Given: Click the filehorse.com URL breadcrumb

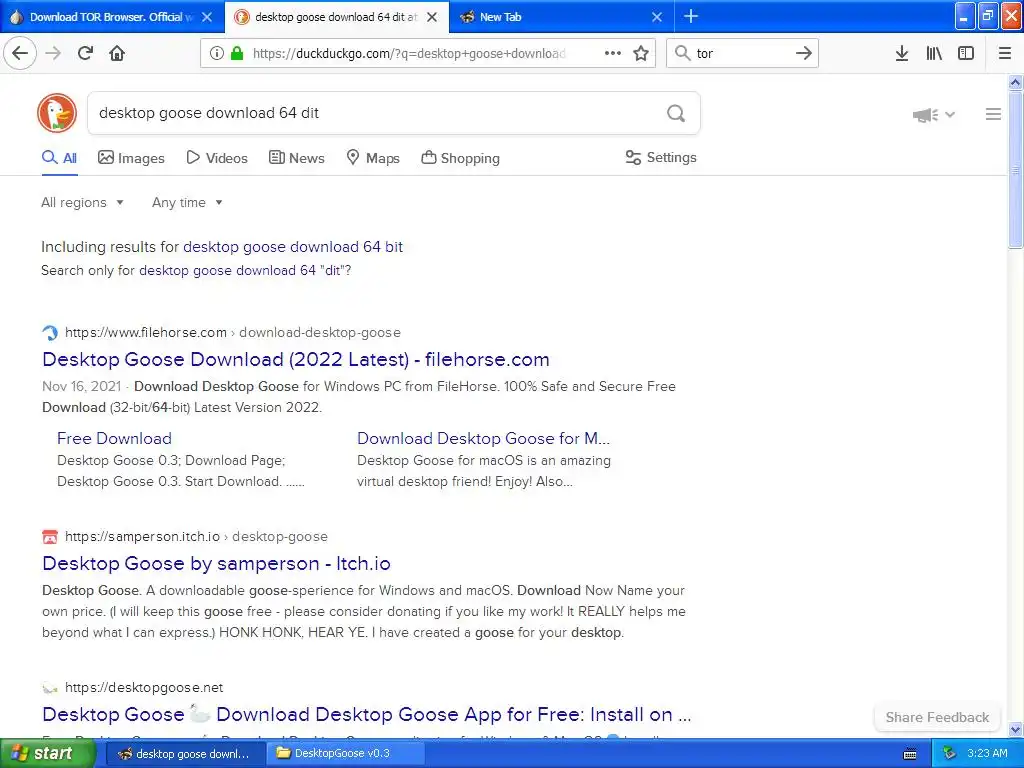Looking at the screenshot, I should pos(232,332).
